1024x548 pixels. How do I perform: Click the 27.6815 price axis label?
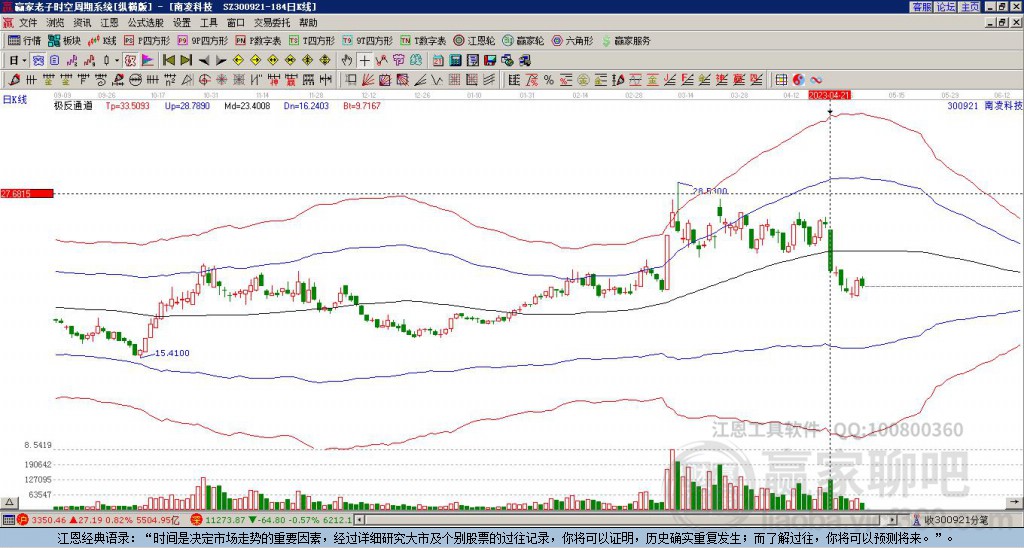click(x=27, y=193)
